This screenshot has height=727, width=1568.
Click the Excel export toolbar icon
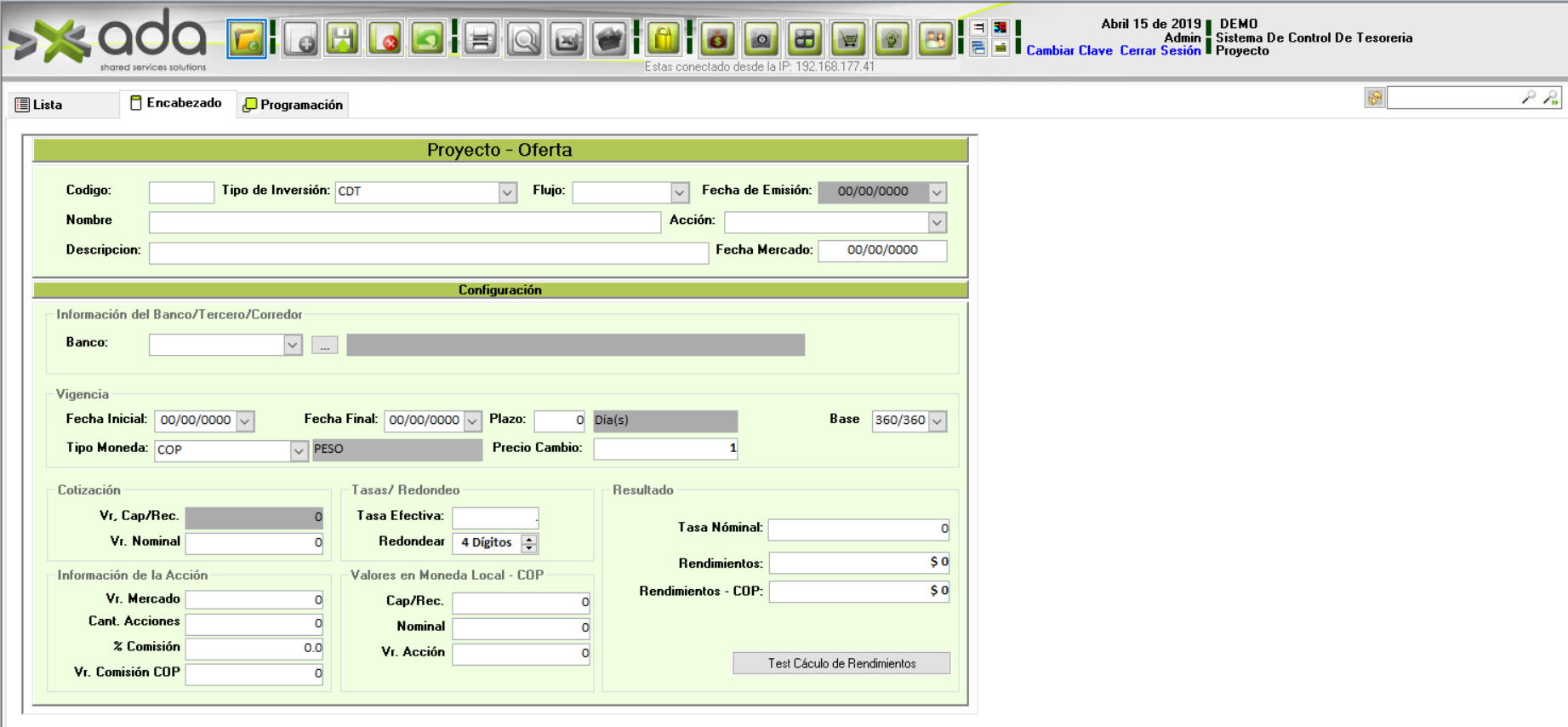click(567, 39)
